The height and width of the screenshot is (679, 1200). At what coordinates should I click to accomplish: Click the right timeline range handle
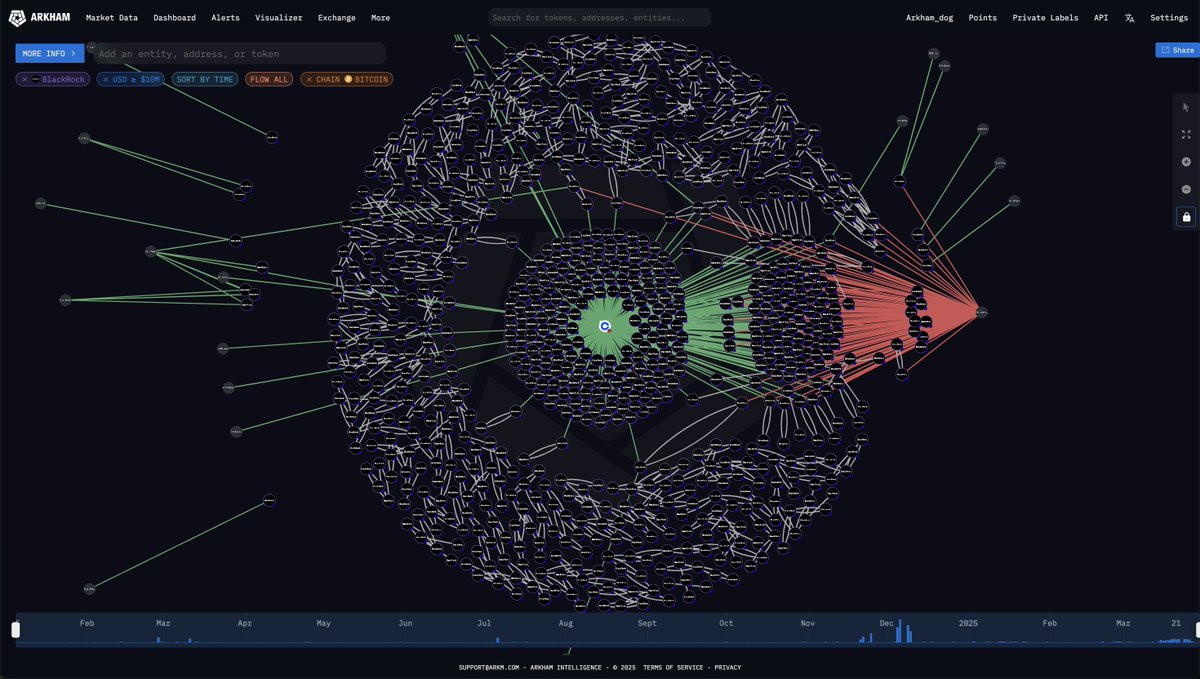1197,630
